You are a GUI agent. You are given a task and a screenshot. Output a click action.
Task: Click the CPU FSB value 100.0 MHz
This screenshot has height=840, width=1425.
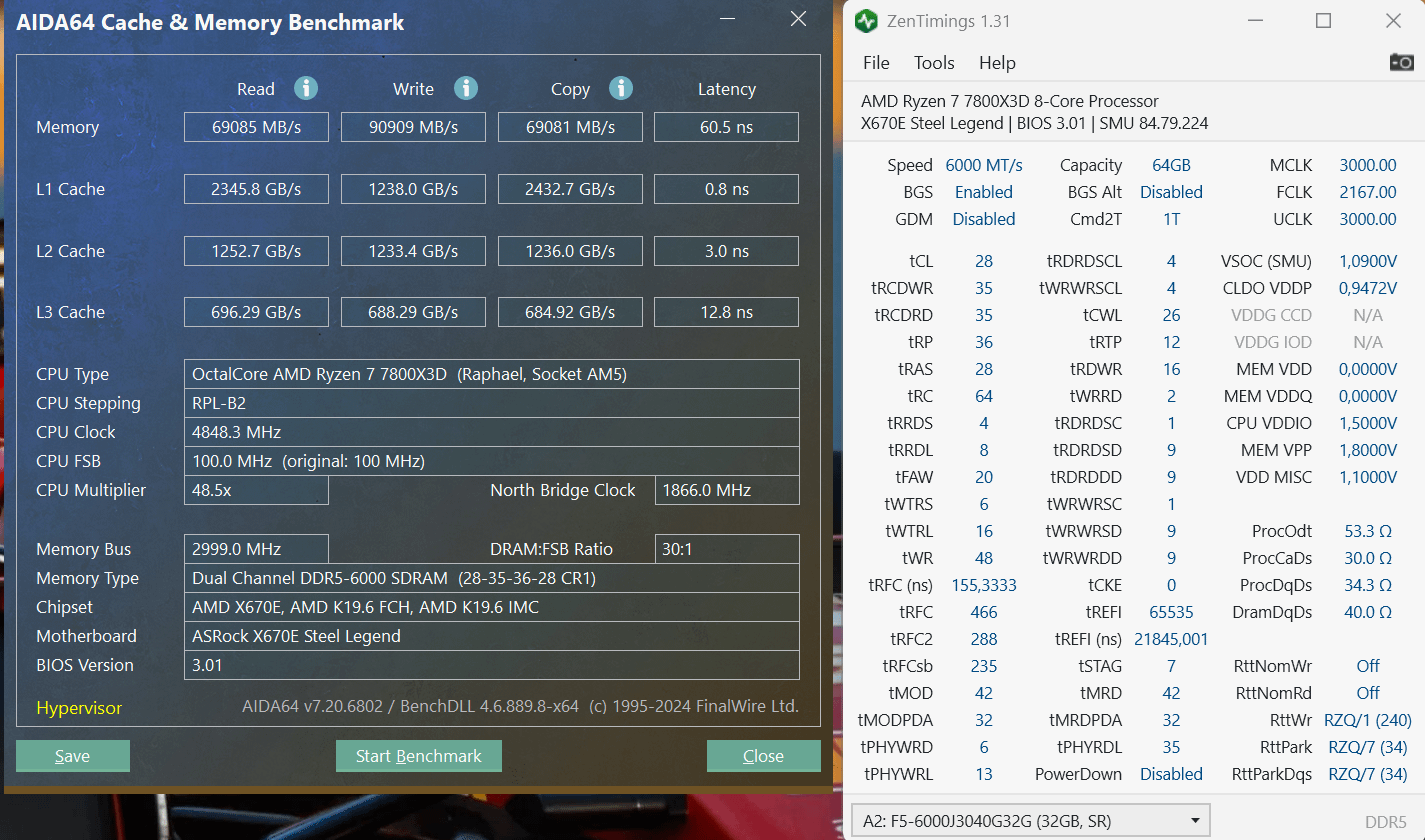pos(492,461)
